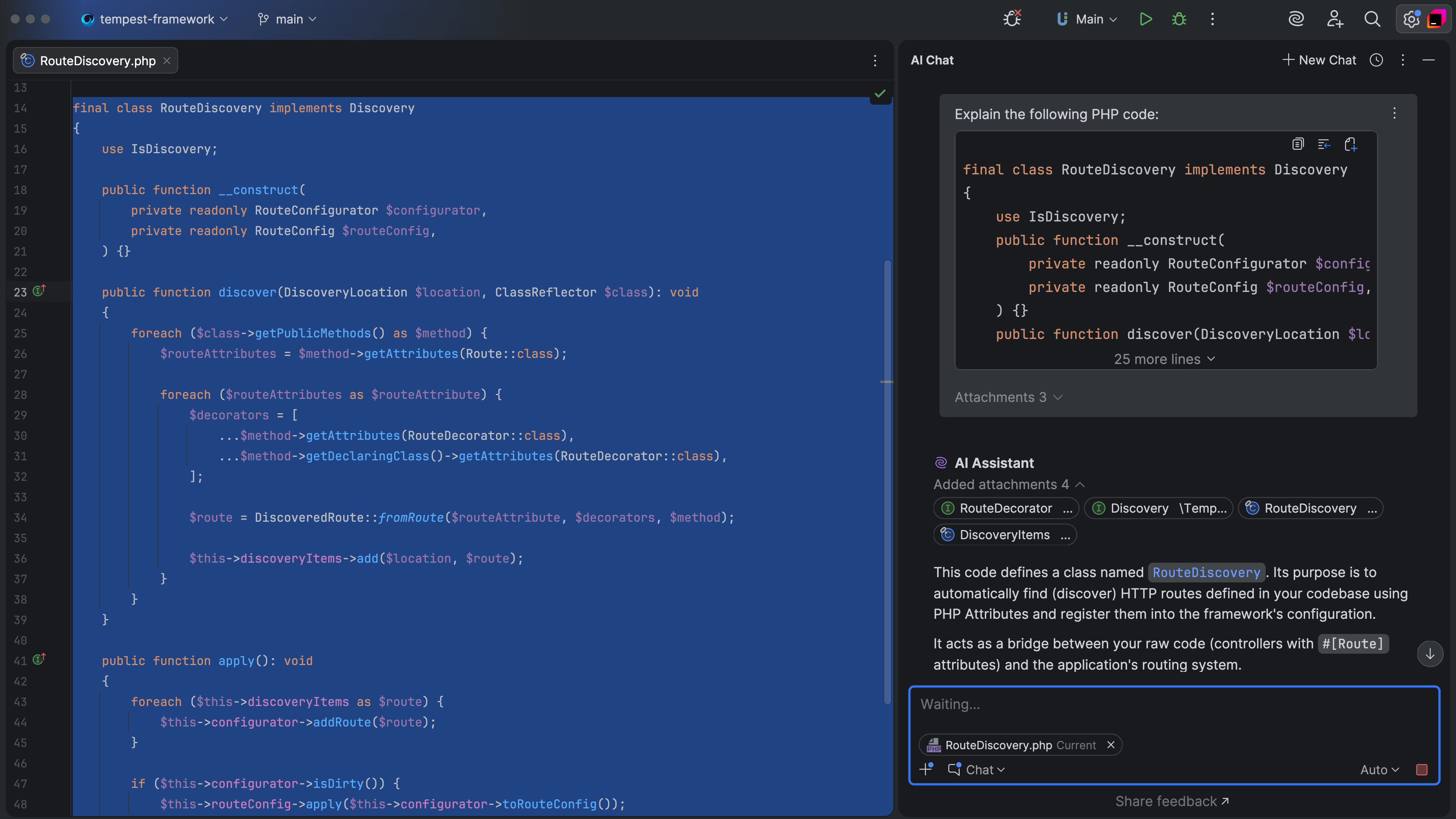Switch to the RouteDiscovery.php editor tab
The height and width of the screenshot is (819, 1456).
[x=95, y=61]
